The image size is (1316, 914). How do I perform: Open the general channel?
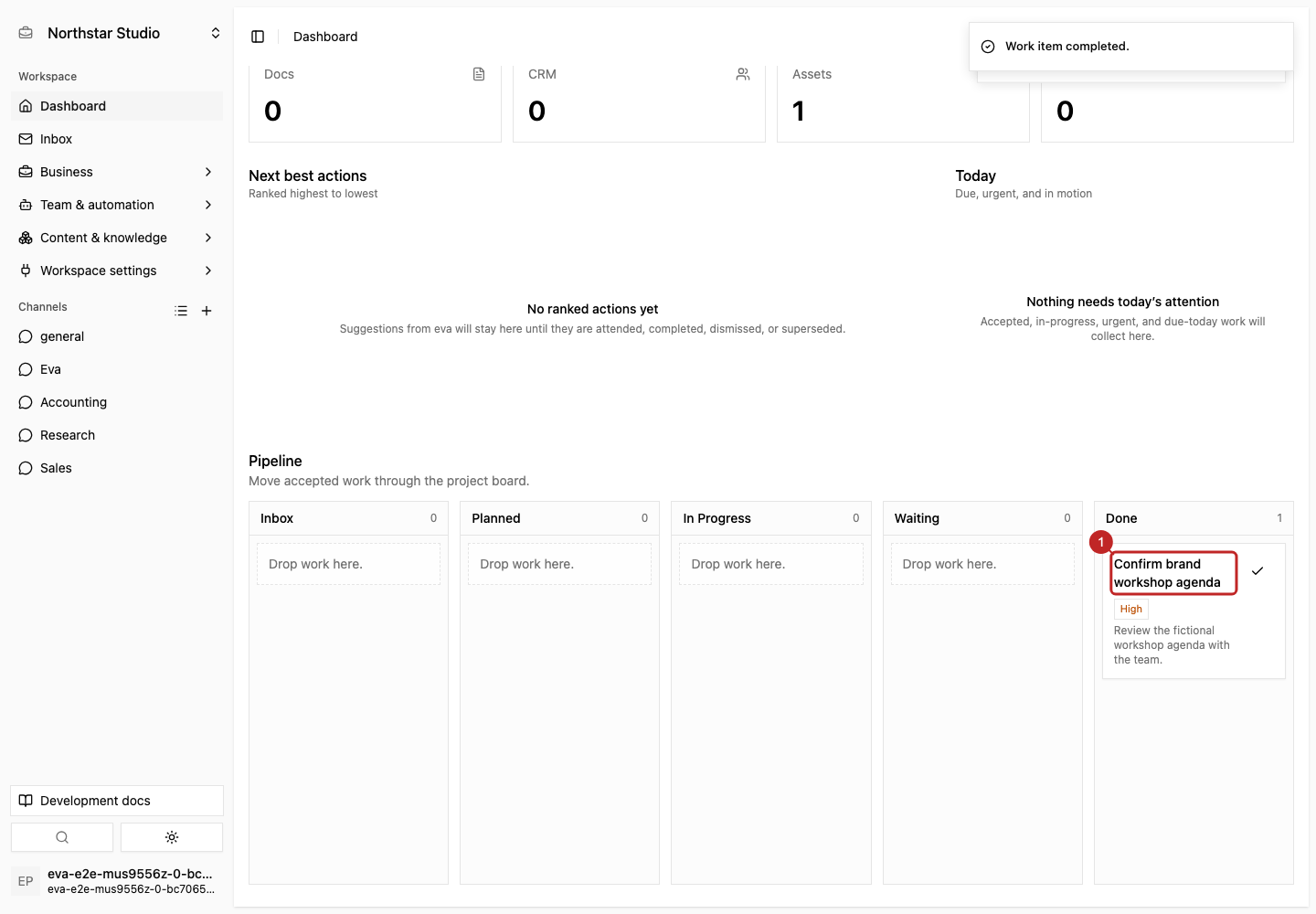(x=117, y=336)
